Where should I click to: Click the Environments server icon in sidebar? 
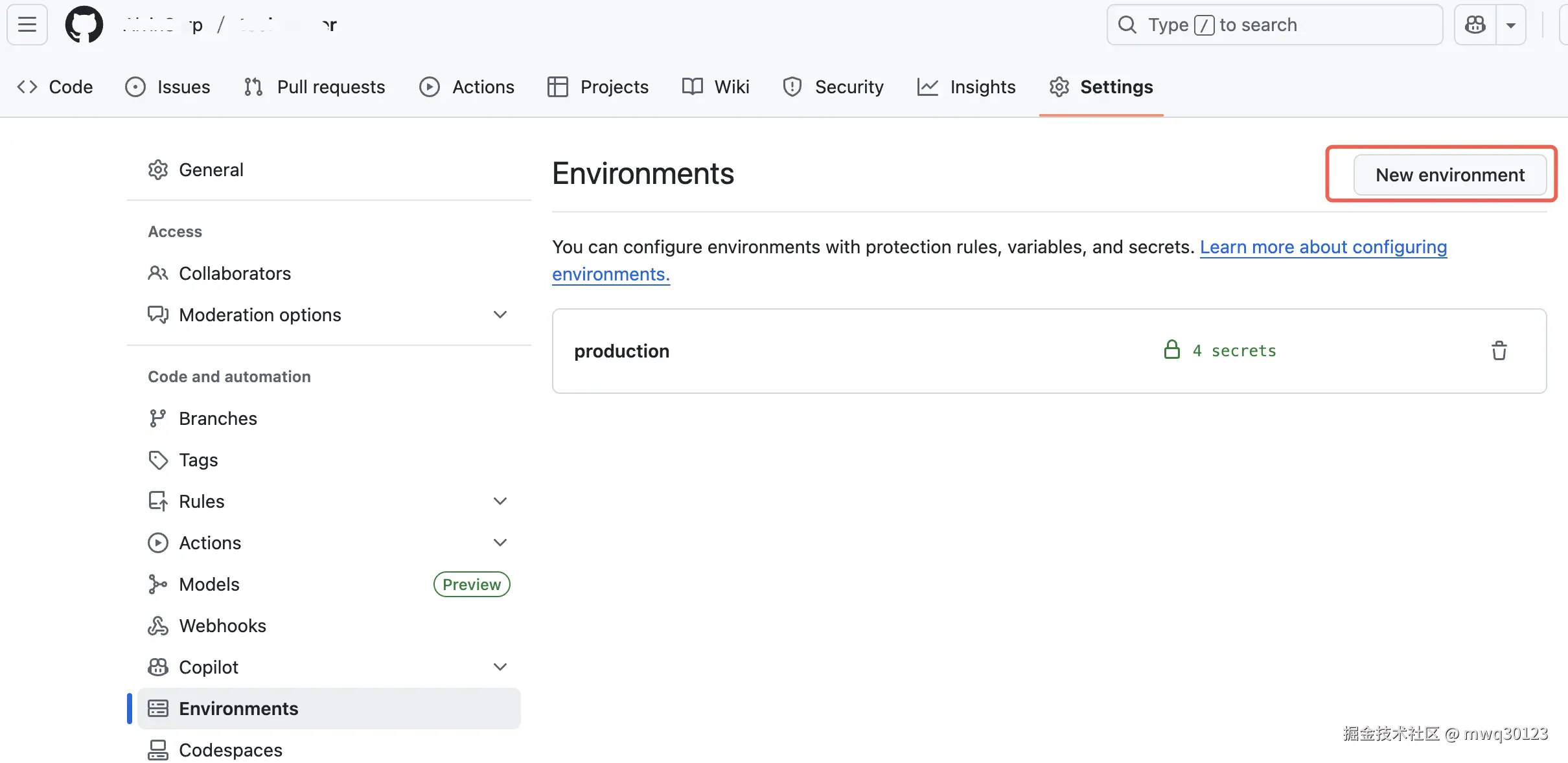point(158,709)
